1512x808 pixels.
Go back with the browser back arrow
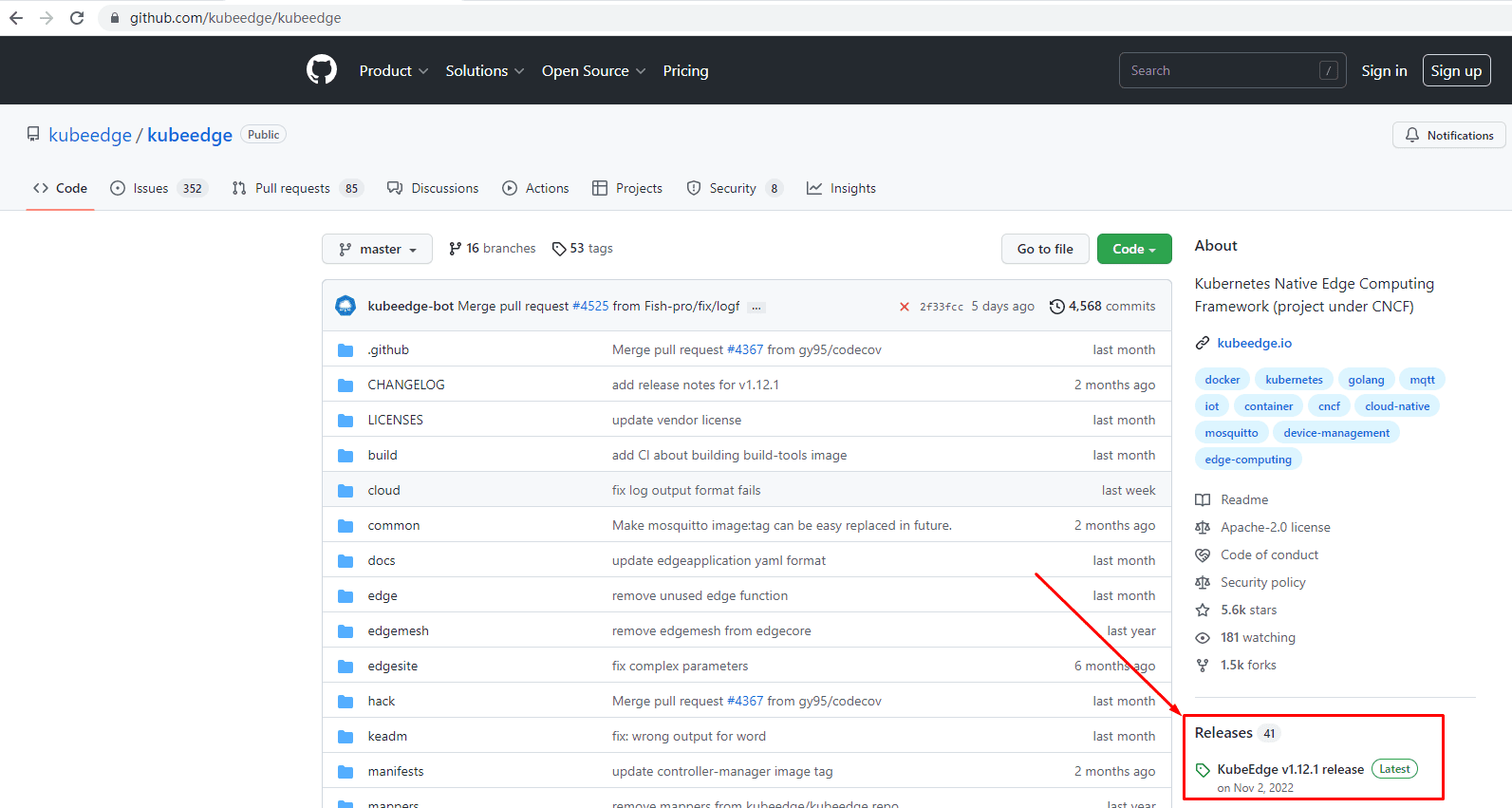coord(16,18)
